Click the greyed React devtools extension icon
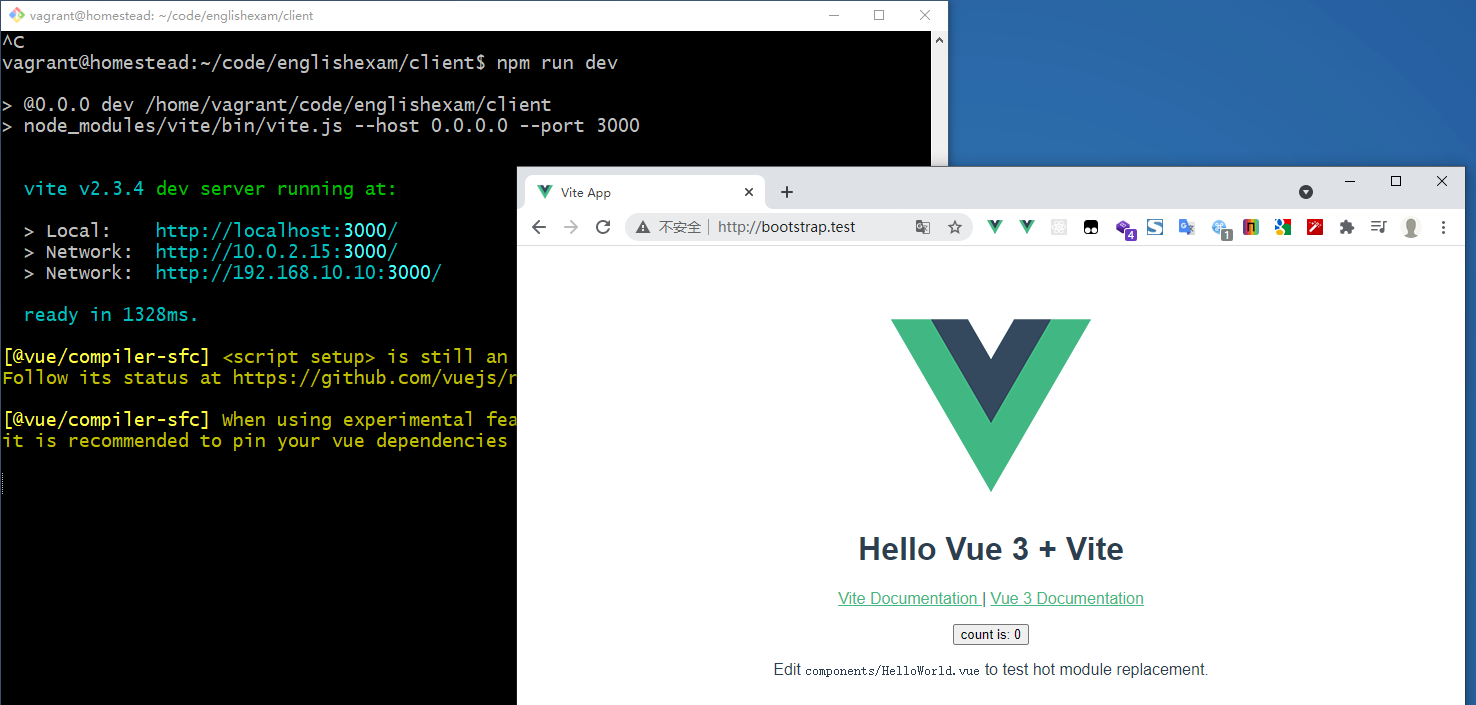Screen dimensions: 1476x705 (x=1059, y=227)
